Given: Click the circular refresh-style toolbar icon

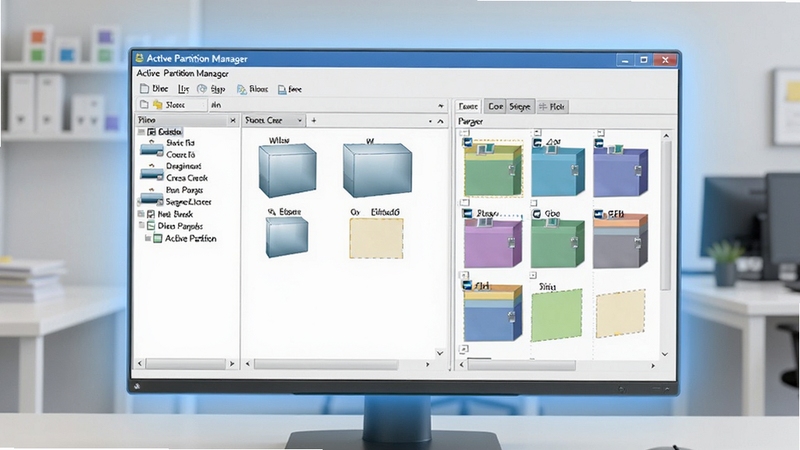Looking at the screenshot, I should [202, 89].
